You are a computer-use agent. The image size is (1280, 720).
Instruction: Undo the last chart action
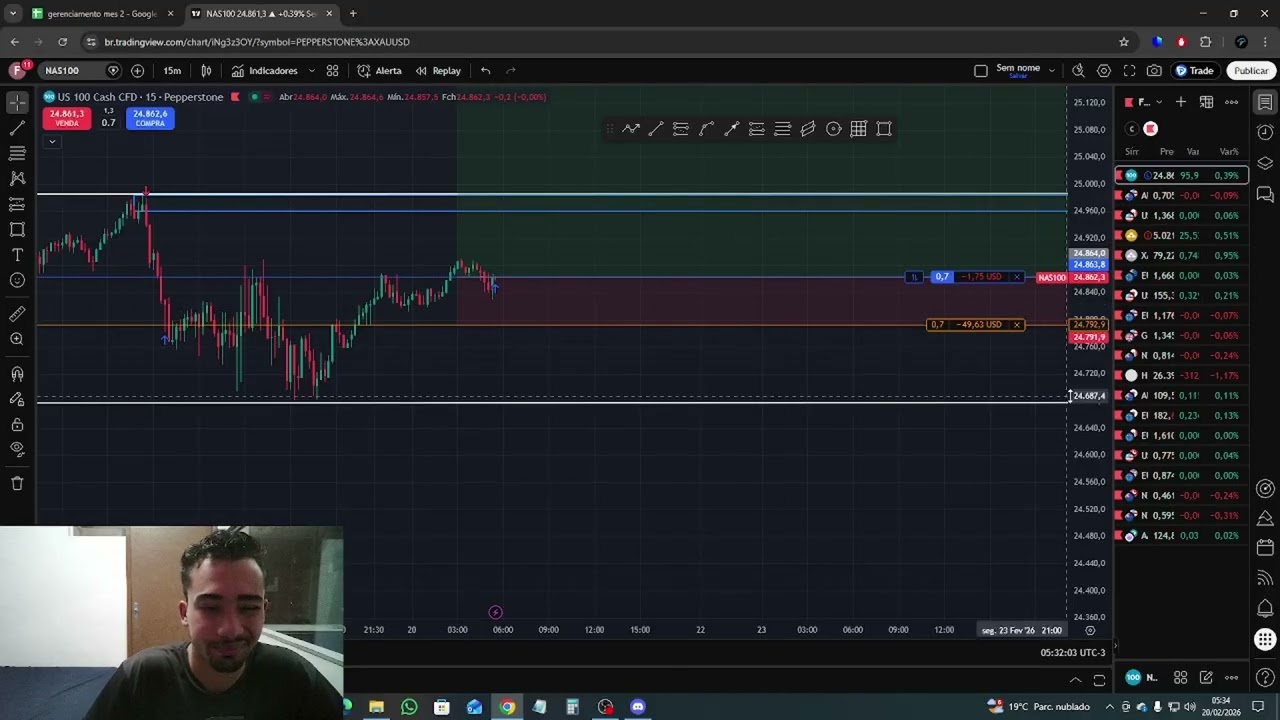(485, 71)
